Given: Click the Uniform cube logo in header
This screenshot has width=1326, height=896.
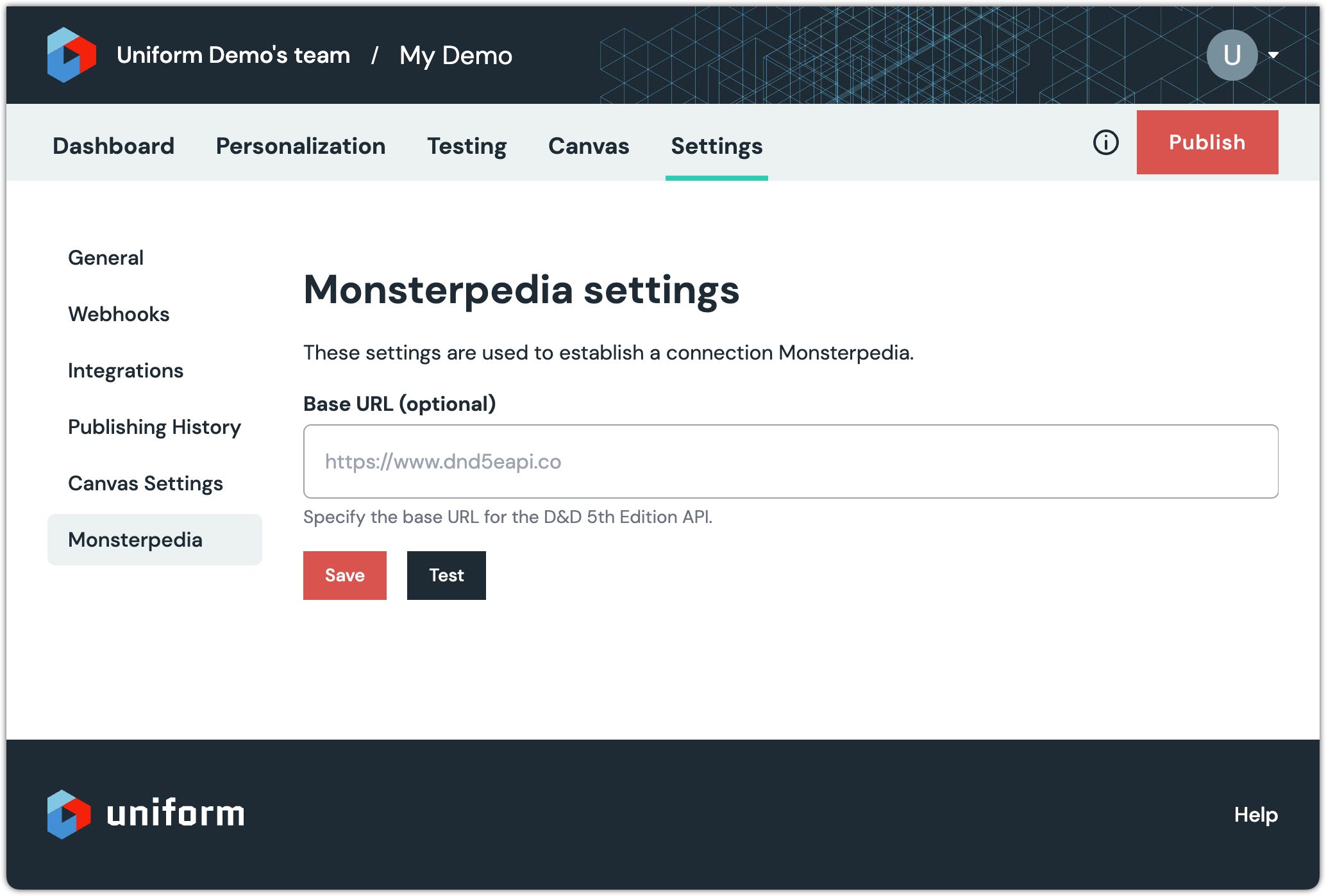Looking at the screenshot, I should click(71, 55).
